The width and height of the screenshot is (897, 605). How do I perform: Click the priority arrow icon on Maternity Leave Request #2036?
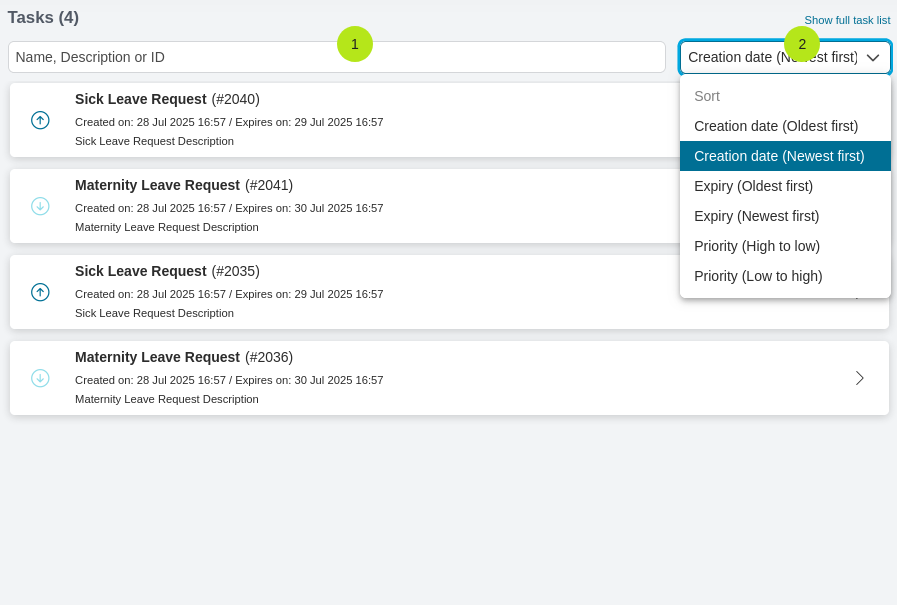point(40,378)
